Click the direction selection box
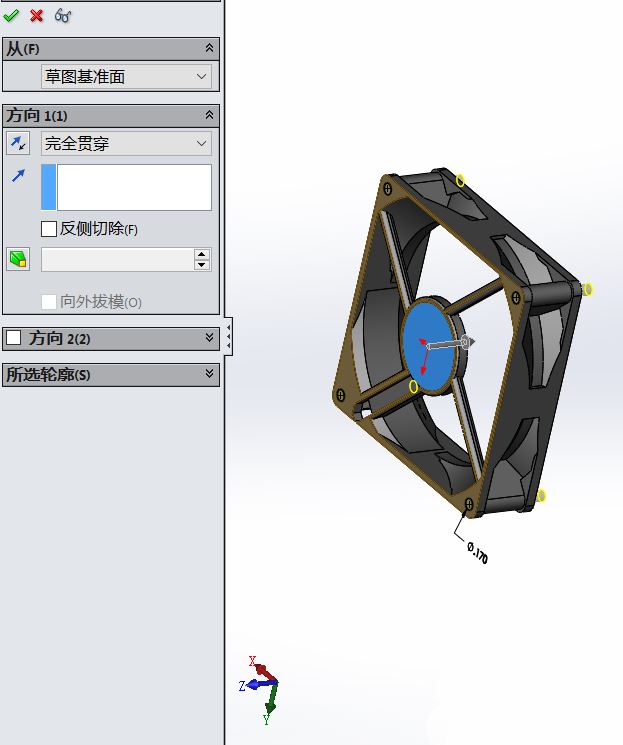The image size is (623, 745). 126,187
